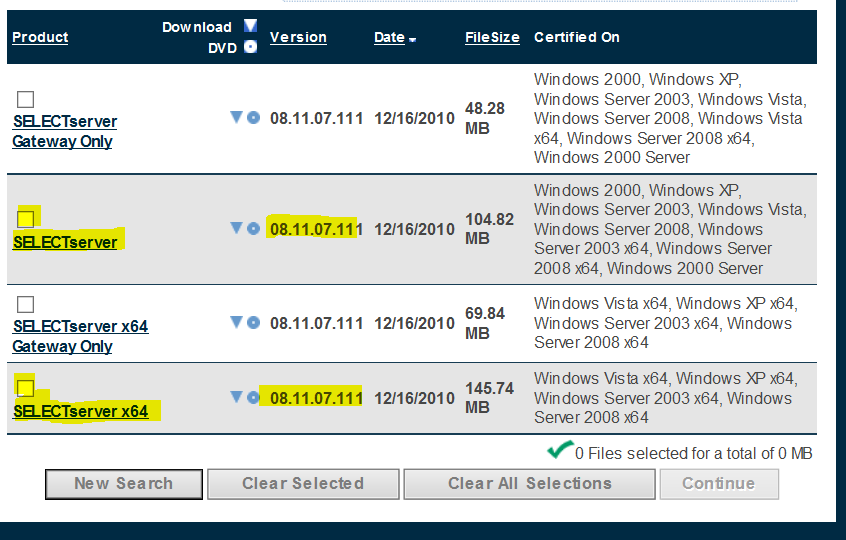Sort table by FileSize column
This screenshot has height=540, width=846.
492,37
